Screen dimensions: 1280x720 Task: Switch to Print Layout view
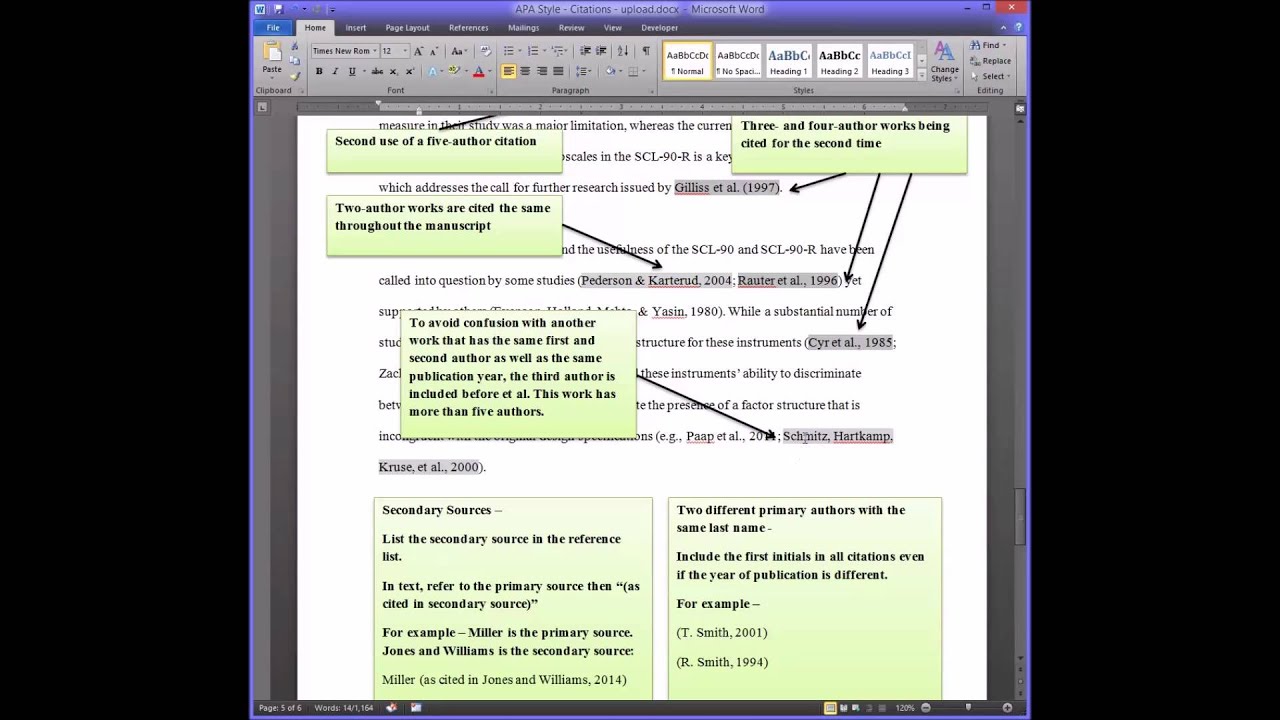[830, 708]
